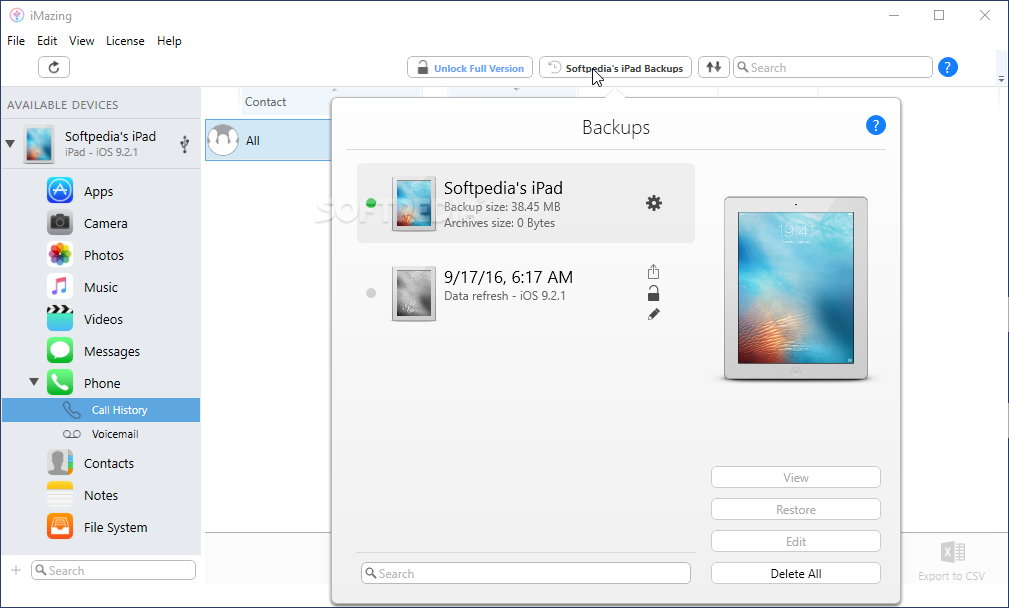Click the USB connection icon beside Softpedia's iPad
Image resolution: width=1009 pixels, height=608 pixels.
point(185,143)
